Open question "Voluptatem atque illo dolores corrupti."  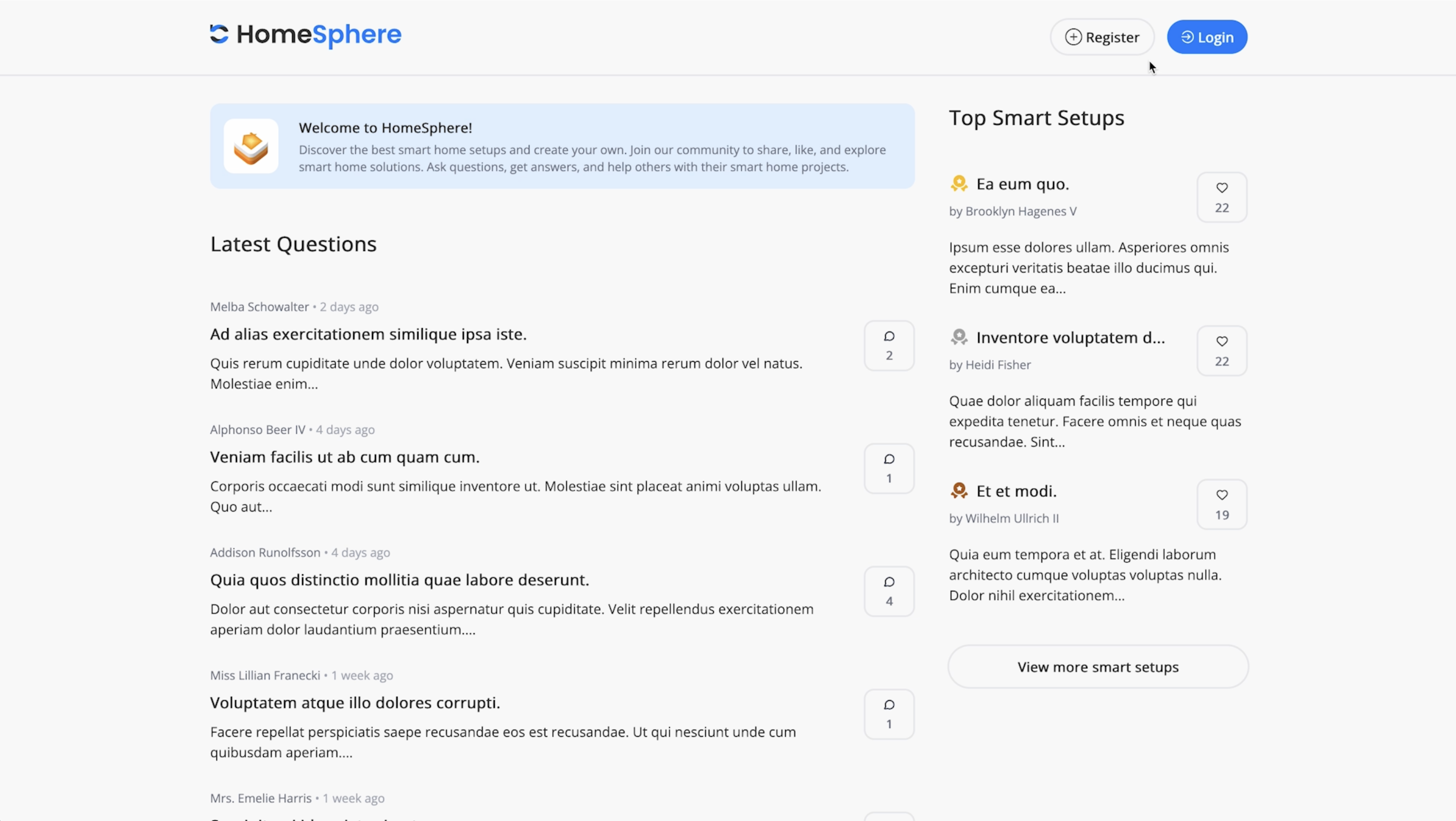pyautogui.click(x=355, y=703)
